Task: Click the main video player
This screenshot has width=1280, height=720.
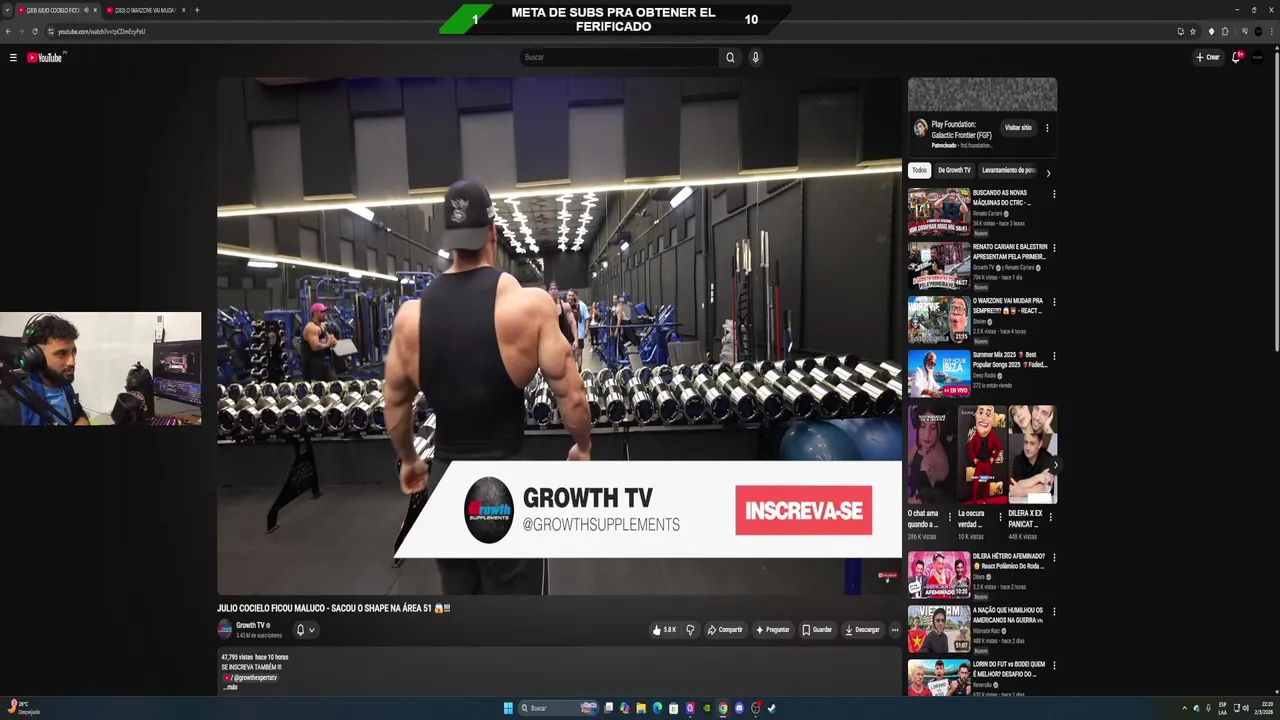Action: point(559,336)
